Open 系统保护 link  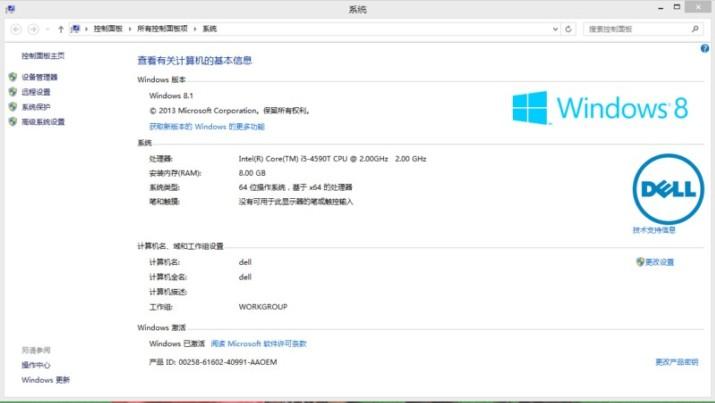click(36, 107)
